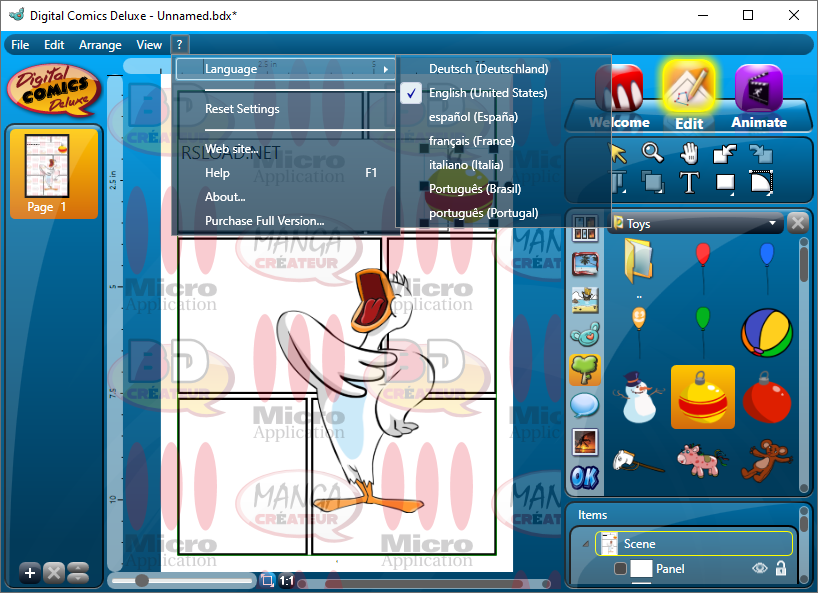Open the speech bubble category
This screenshot has height=593, width=818.
tap(585, 406)
